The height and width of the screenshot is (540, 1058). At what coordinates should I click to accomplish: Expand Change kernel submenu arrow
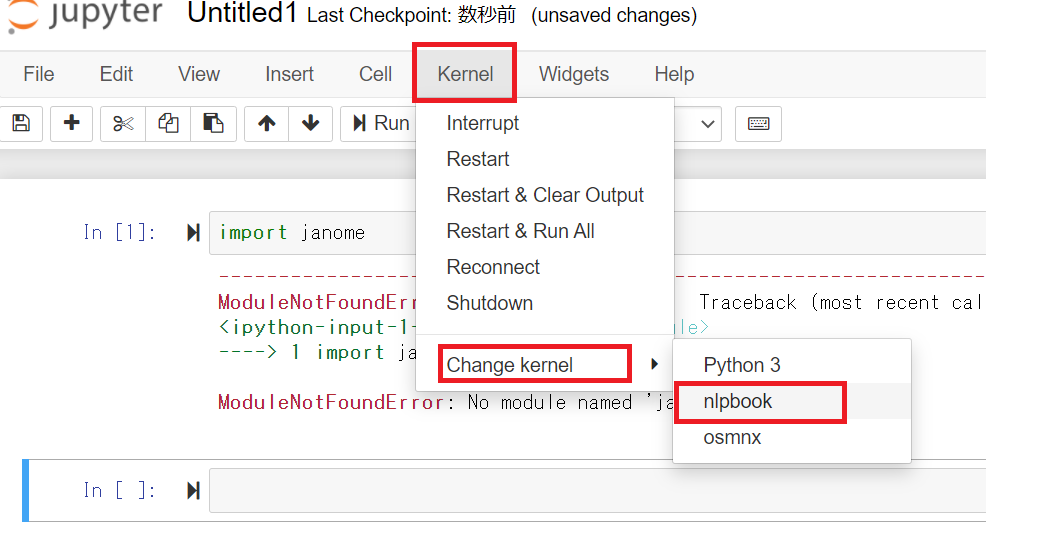pos(654,364)
